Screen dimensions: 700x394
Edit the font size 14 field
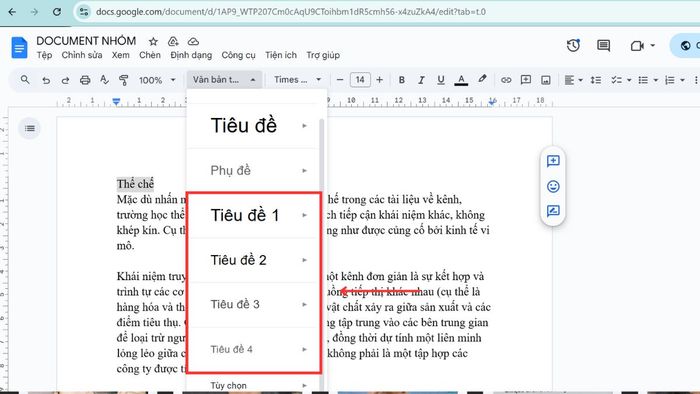[360, 80]
